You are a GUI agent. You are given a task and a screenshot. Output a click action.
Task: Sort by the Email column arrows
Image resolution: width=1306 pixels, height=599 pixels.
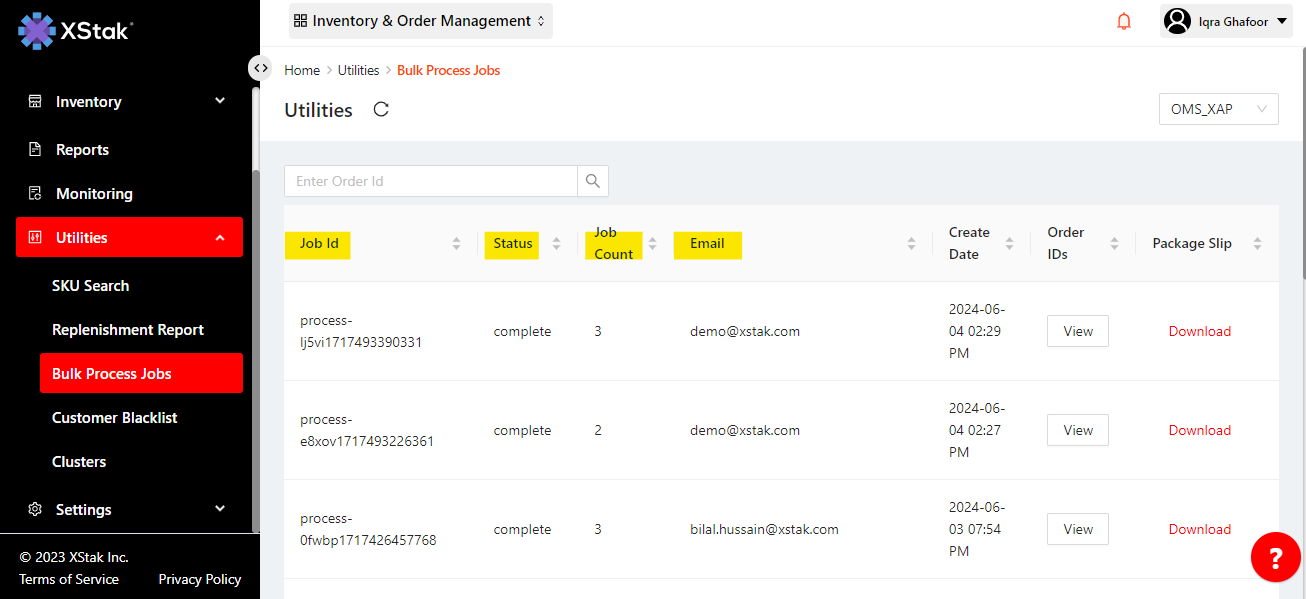pos(911,243)
